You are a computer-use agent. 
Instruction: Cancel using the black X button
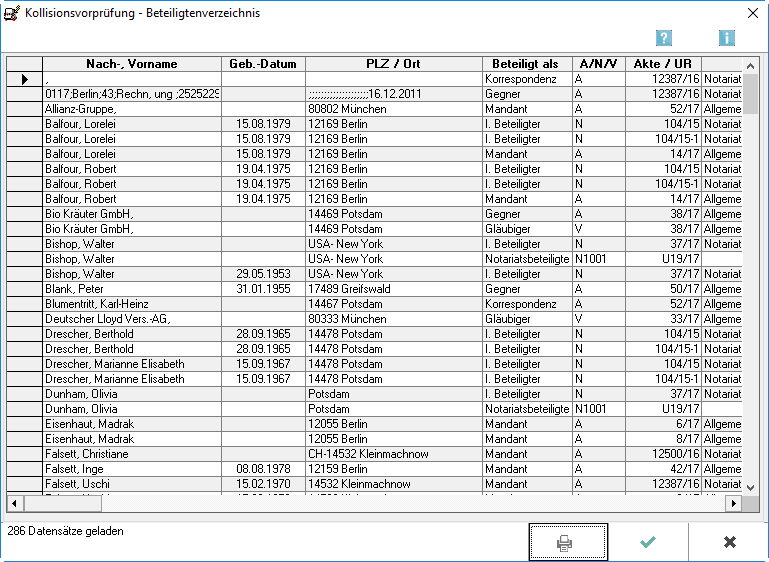click(729, 542)
